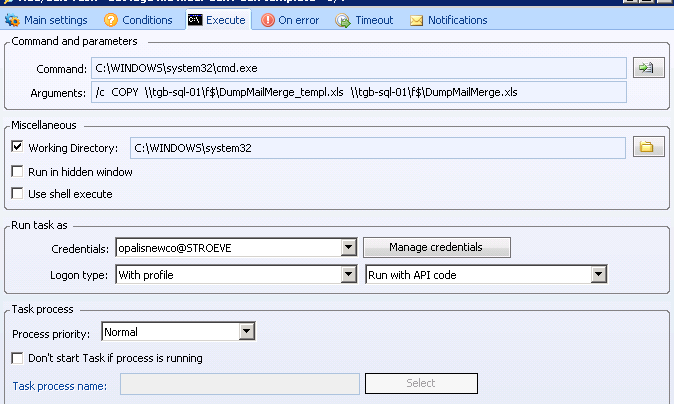674x404 pixels.
Task: Enable Run in hidden window
Action: pos(17,172)
